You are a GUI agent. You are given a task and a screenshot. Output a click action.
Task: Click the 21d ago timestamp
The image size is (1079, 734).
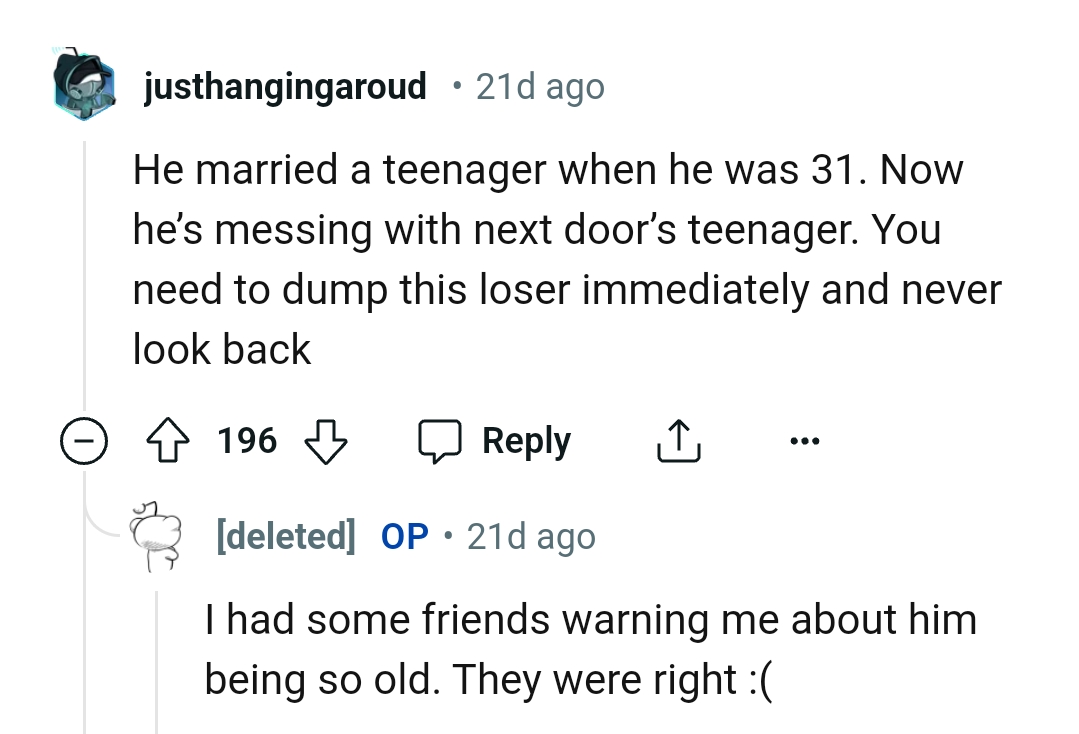[x=541, y=87]
